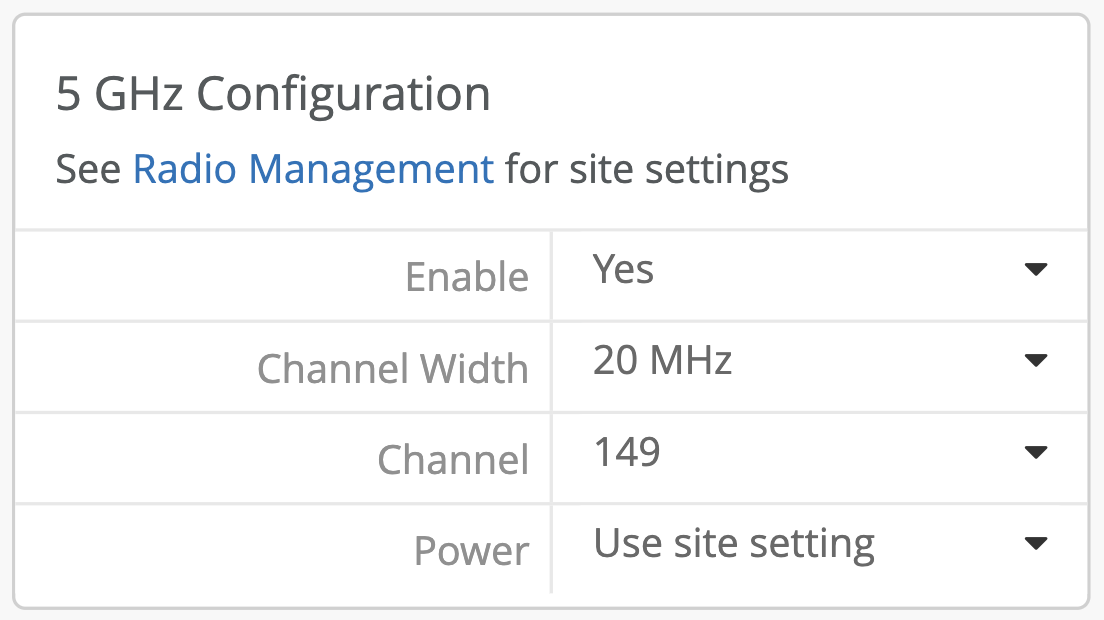This screenshot has width=1104, height=620.
Task: Select the Enable field label
Action: 467,277
